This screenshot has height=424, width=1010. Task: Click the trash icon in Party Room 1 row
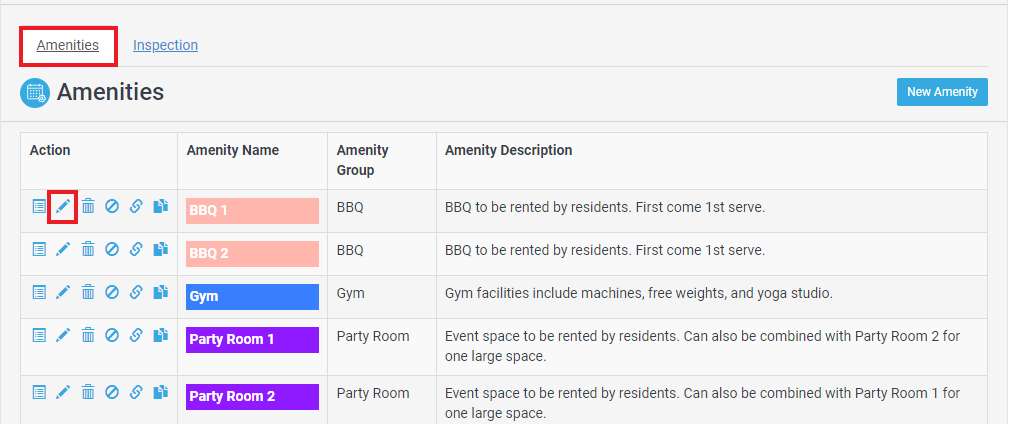pos(88,335)
